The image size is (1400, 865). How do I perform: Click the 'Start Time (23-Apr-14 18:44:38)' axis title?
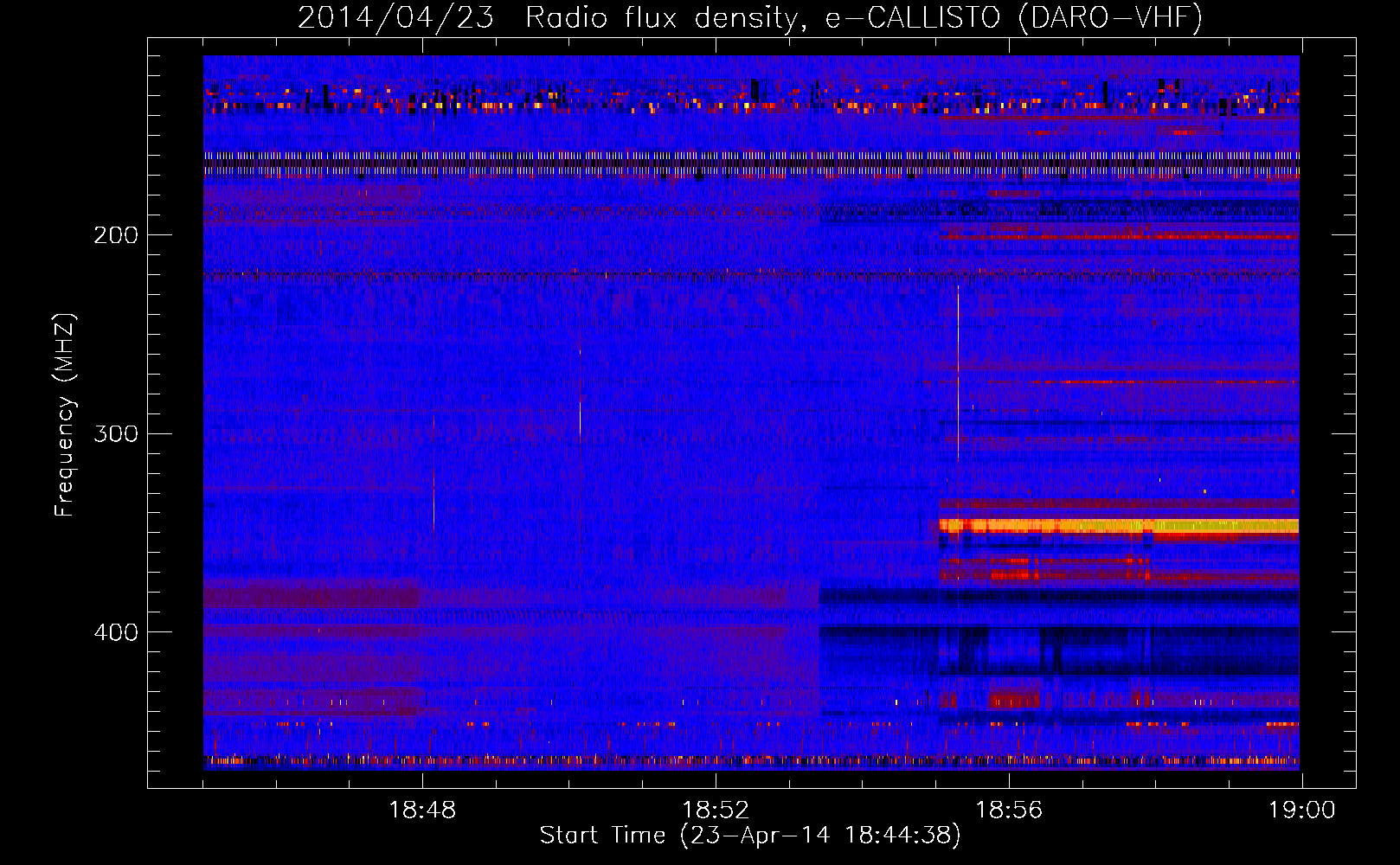750,836
